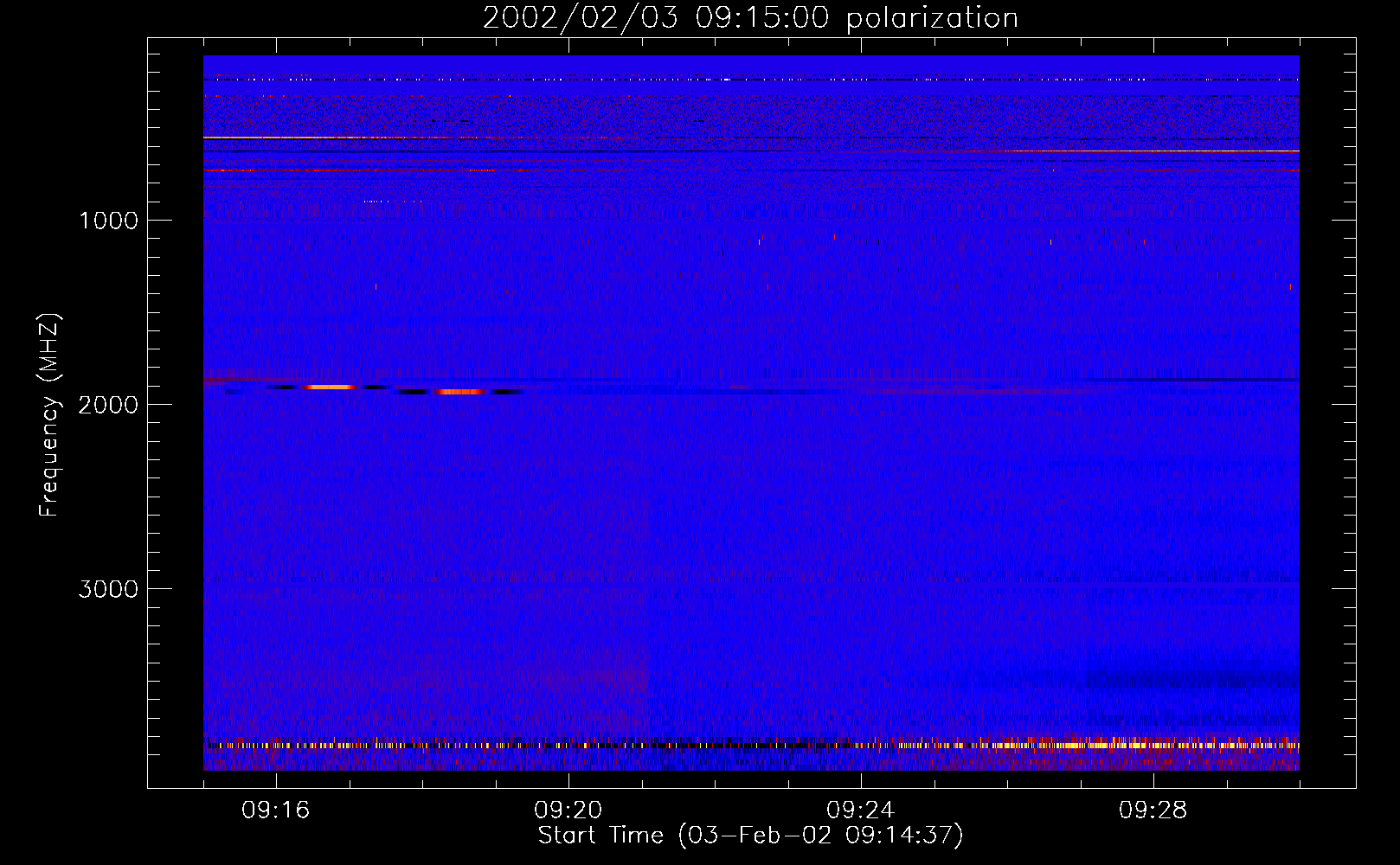
Task: Select the 'Start Time (03-Feb-02 09:14:37)' axis label
Action: click(750, 836)
